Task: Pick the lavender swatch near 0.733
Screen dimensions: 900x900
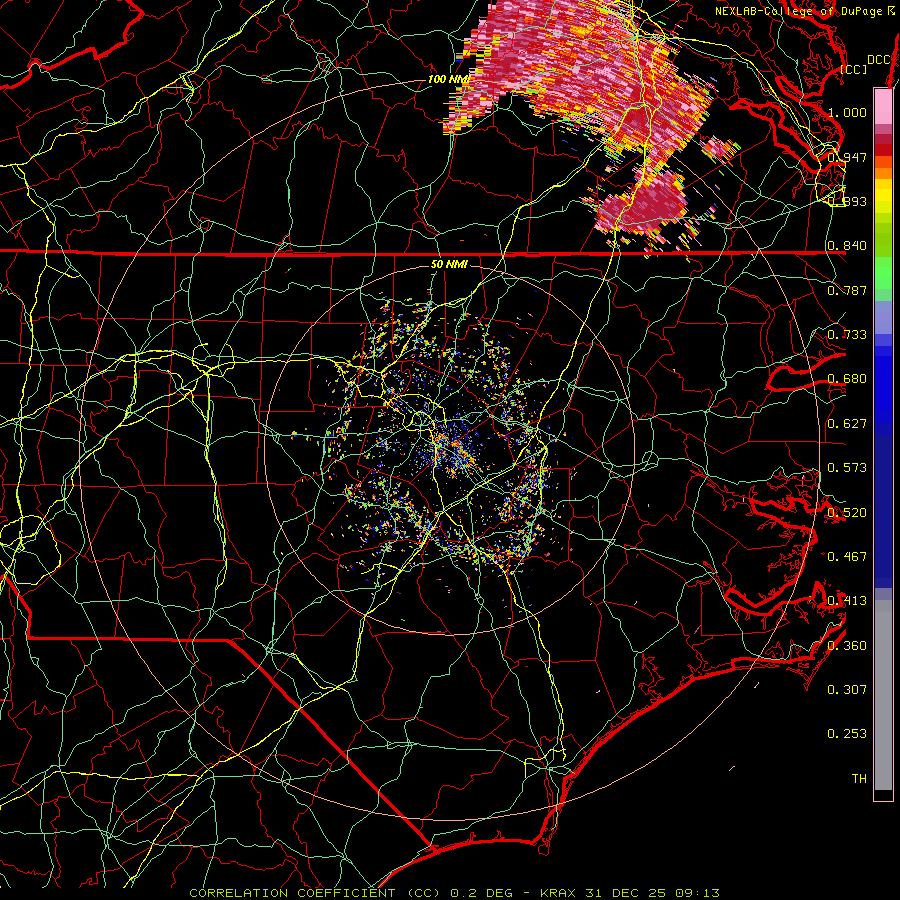Action: click(883, 318)
